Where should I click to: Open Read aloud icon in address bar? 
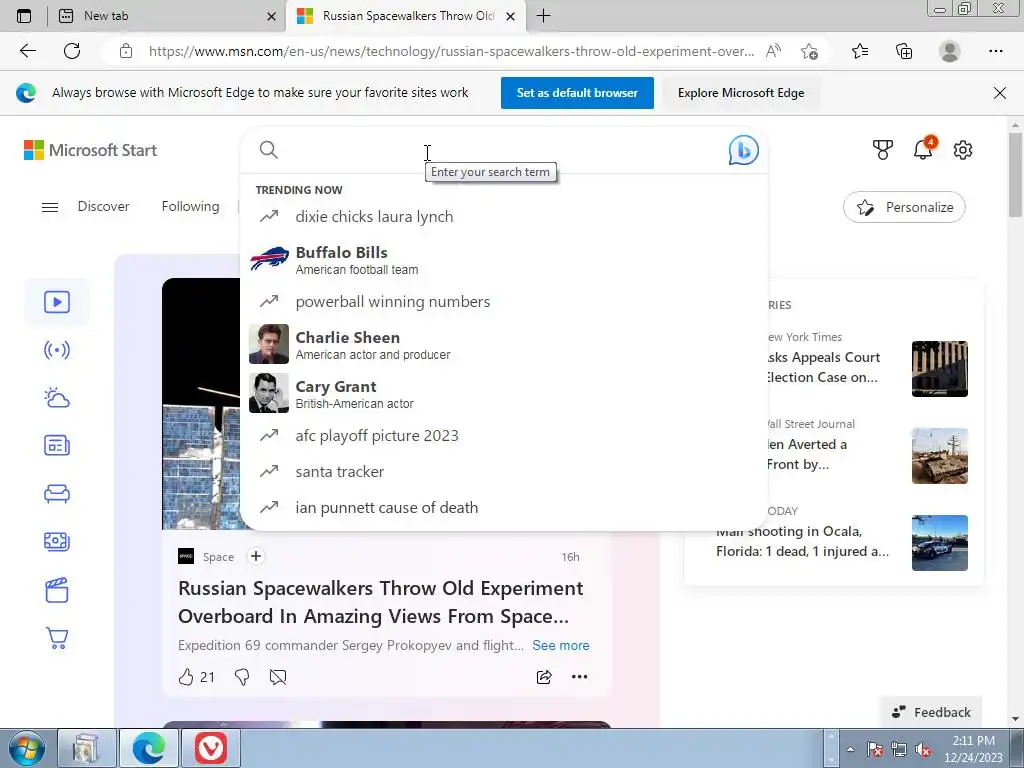coord(773,51)
